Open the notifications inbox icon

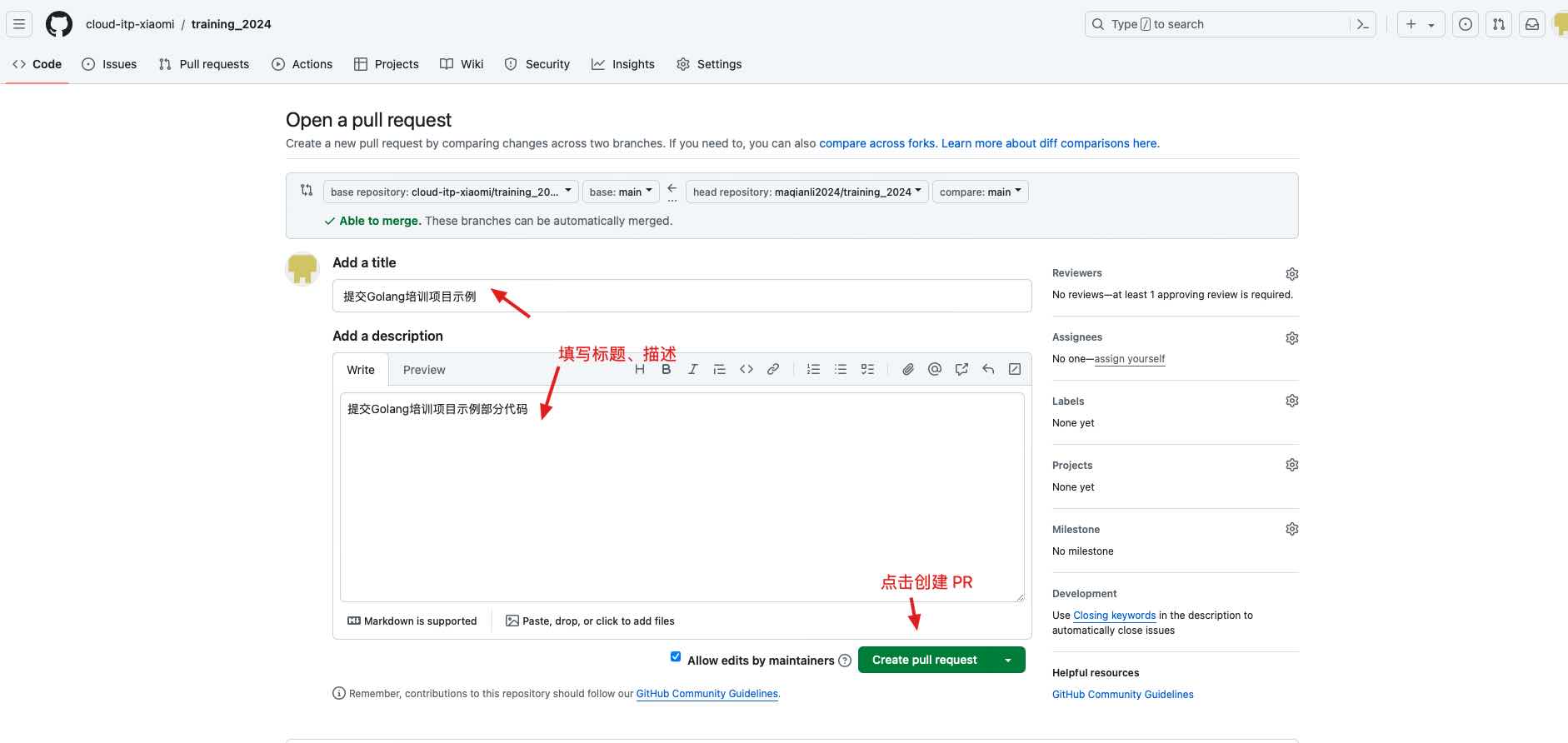(1532, 24)
